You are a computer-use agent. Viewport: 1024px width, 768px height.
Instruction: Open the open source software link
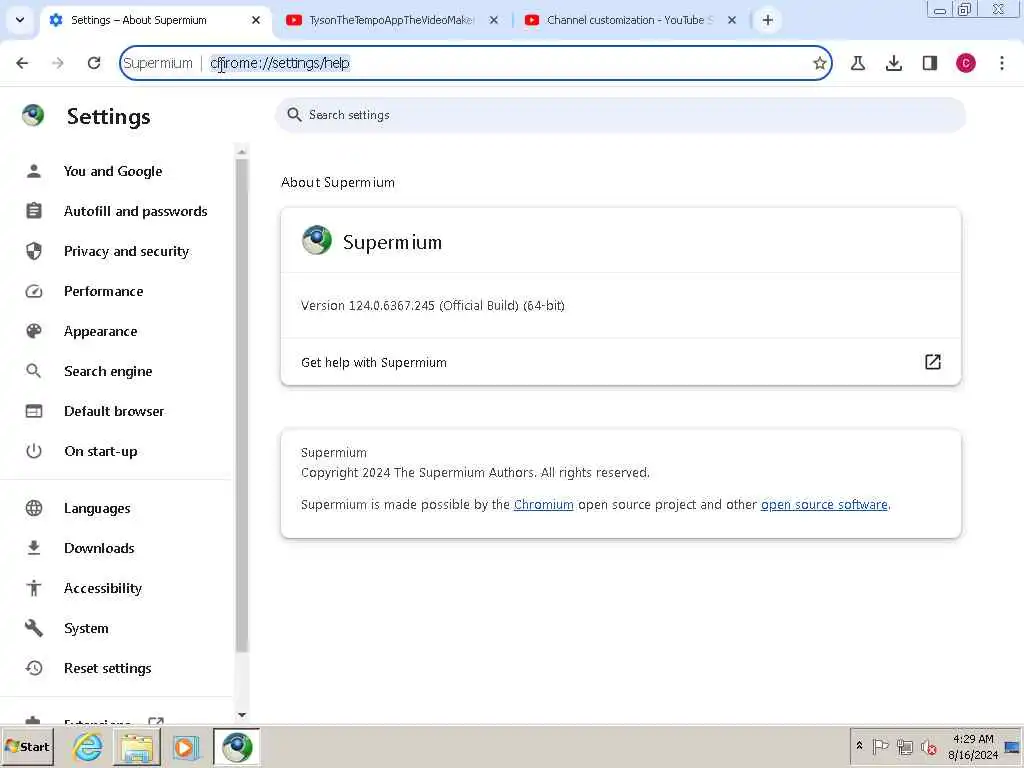(x=824, y=504)
